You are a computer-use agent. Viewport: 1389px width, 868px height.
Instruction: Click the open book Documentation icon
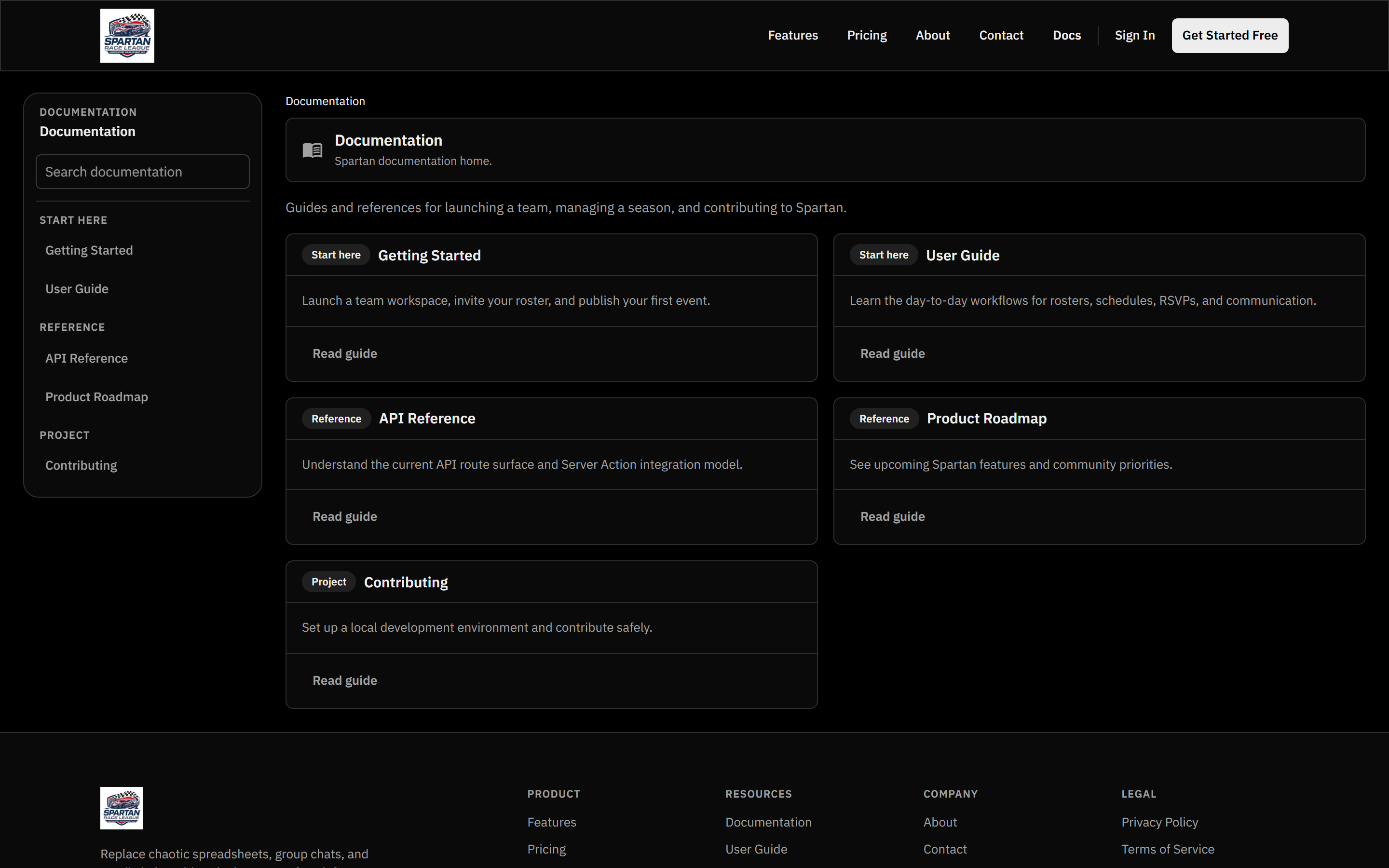pos(312,150)
